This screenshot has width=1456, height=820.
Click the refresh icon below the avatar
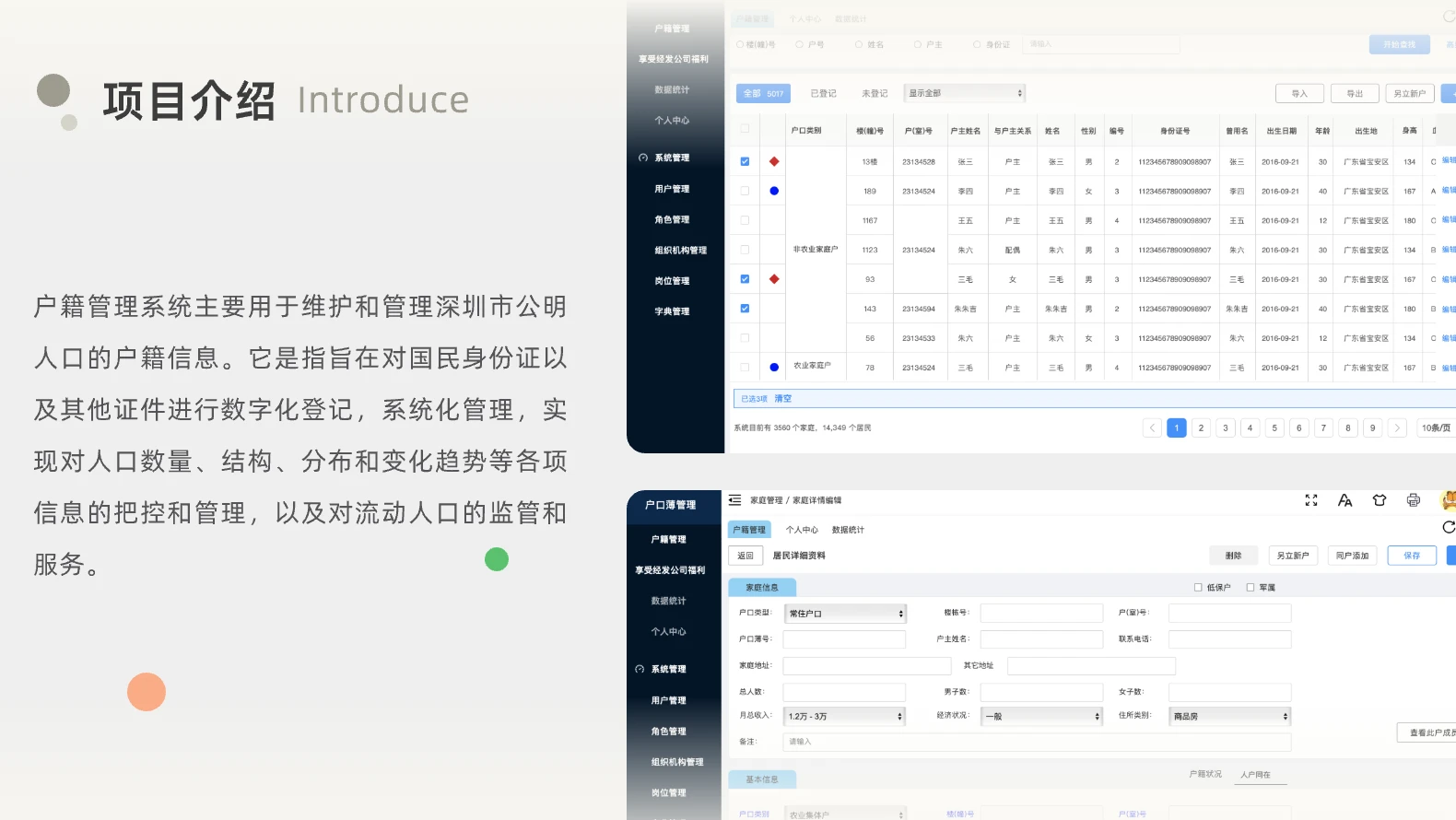(1449, 527)
